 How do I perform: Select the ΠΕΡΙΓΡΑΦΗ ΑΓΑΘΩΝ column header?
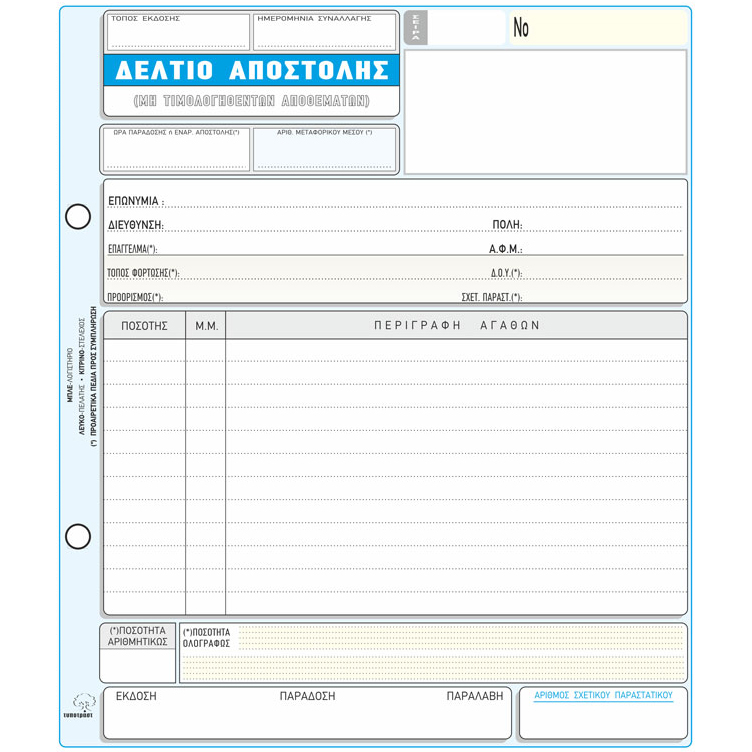(x=456, y=326)
